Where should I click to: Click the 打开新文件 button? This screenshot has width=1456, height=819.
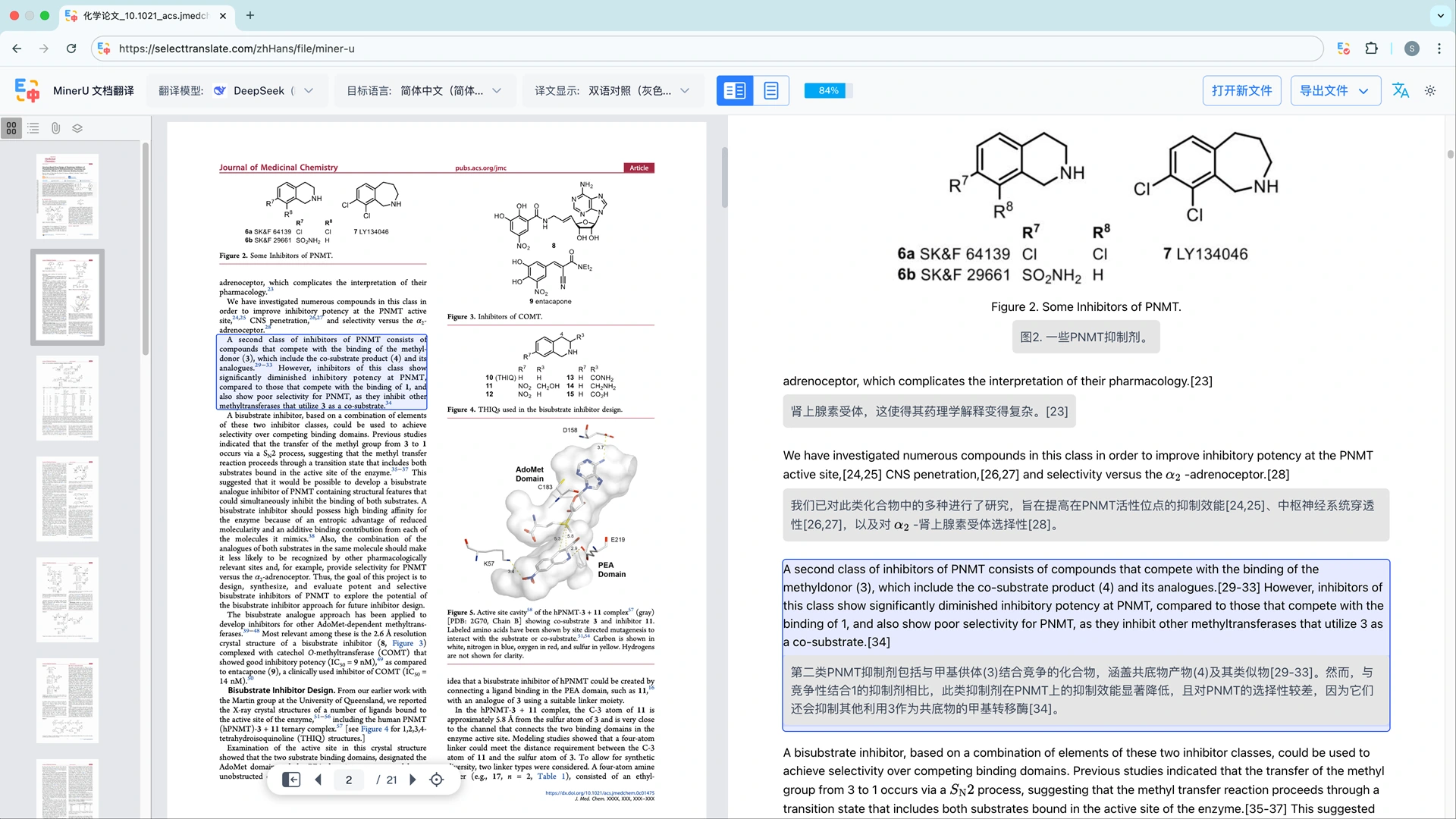click(x=1241, y=90)
